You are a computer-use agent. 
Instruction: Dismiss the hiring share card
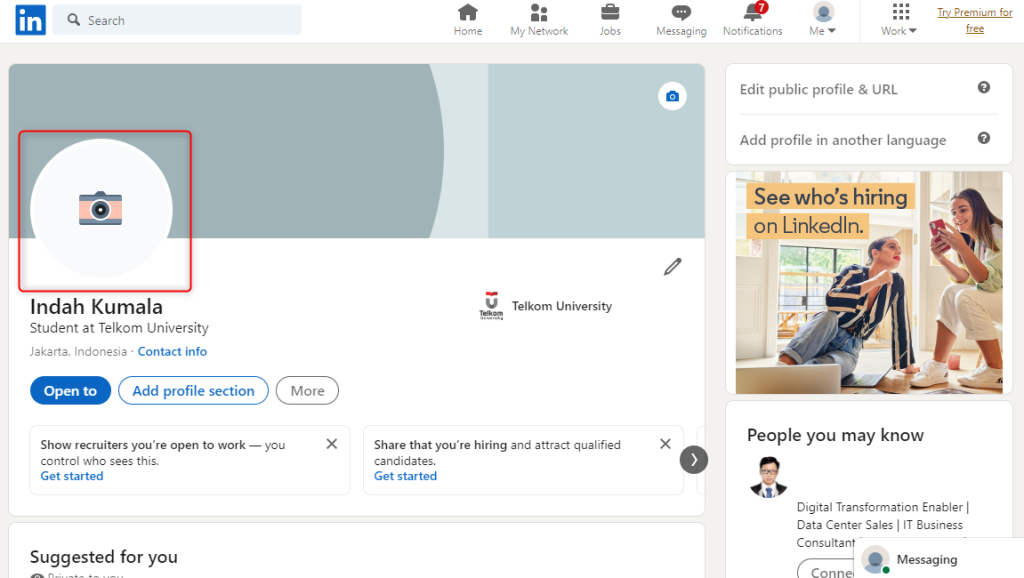(x=665, y=444)
